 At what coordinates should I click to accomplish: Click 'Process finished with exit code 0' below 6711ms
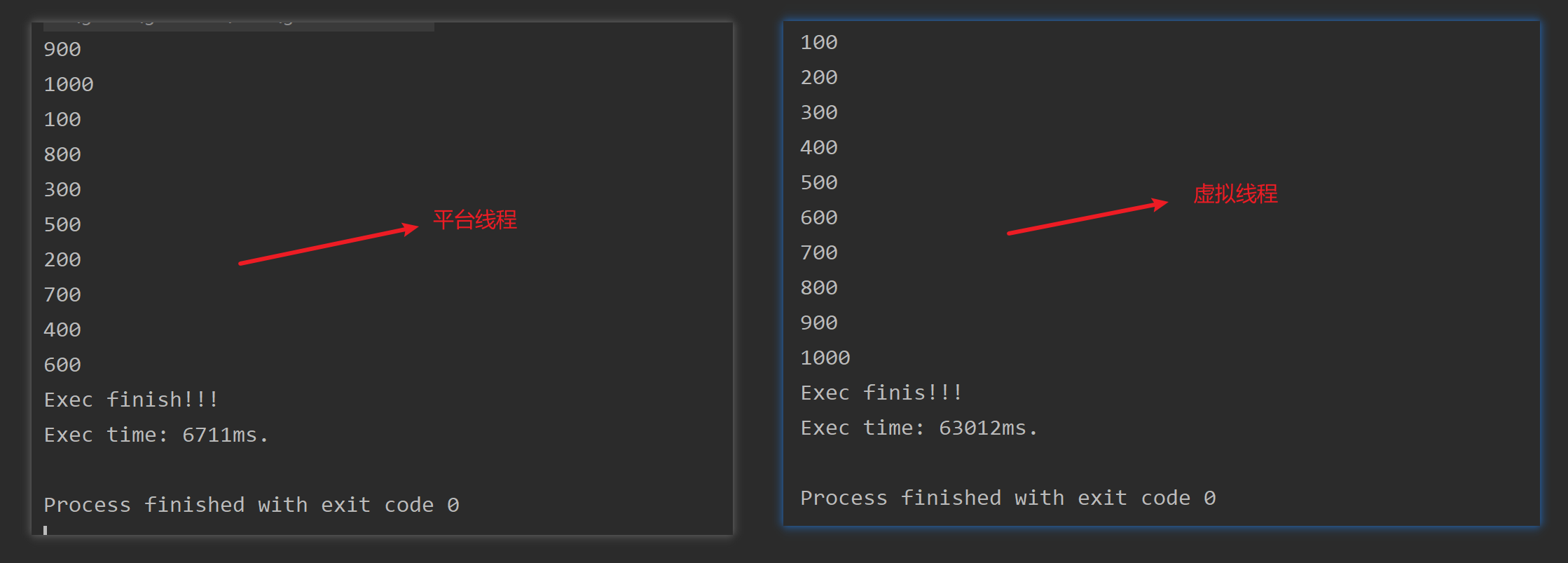click(x=252, y=506)
